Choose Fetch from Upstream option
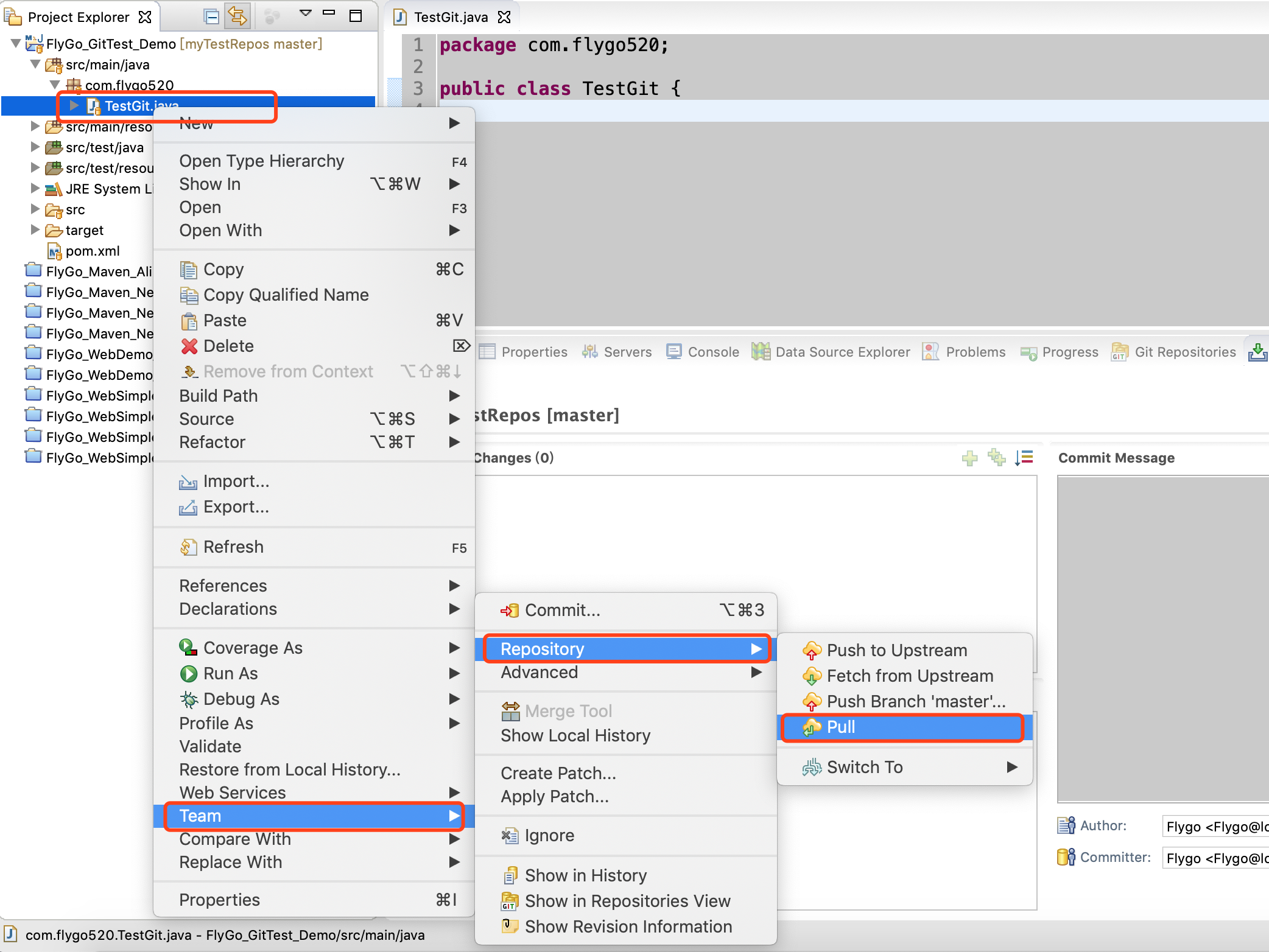The width and height of the screenshot is (1269, 952). pos(910,676)
